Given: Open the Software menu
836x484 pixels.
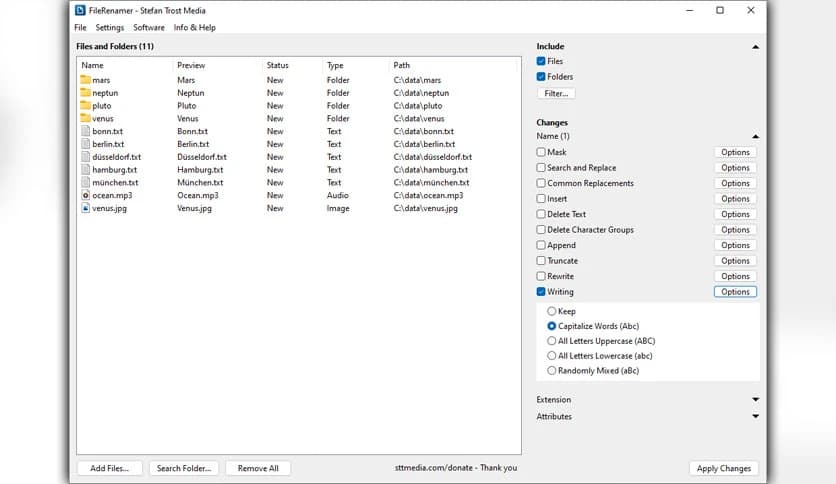Looking at the screenshot, I should pyautogui.click(x=149, y=27).
